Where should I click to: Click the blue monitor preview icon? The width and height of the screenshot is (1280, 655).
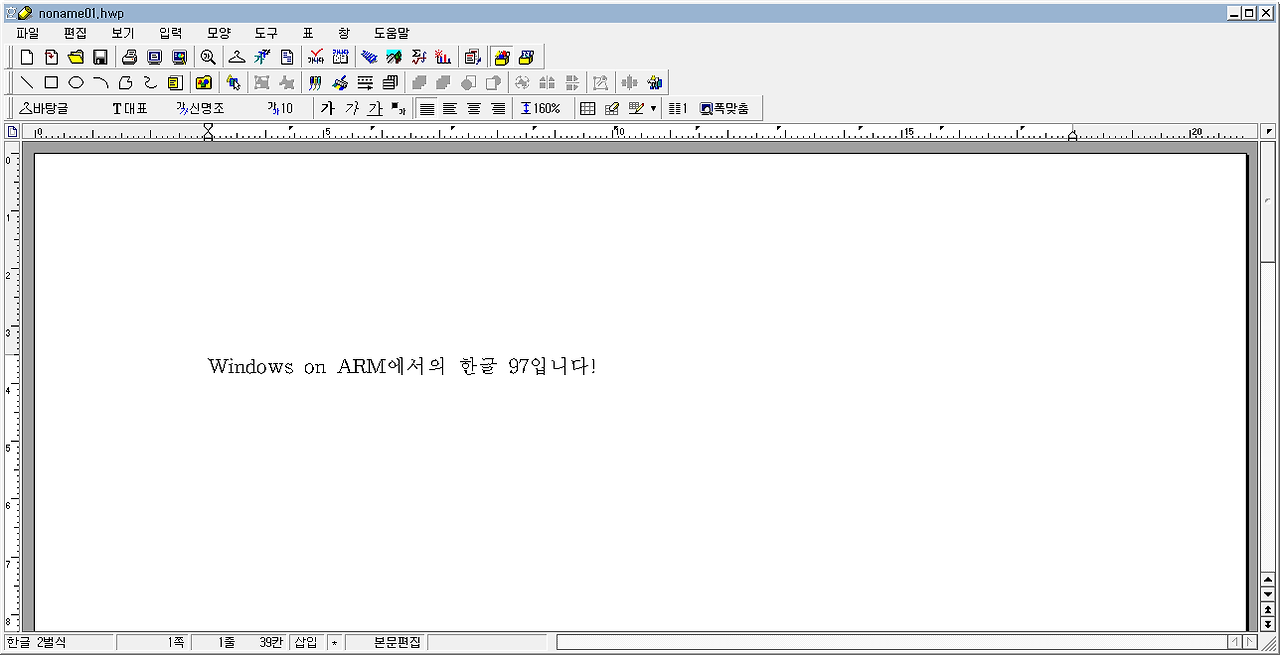click(155, 58)
